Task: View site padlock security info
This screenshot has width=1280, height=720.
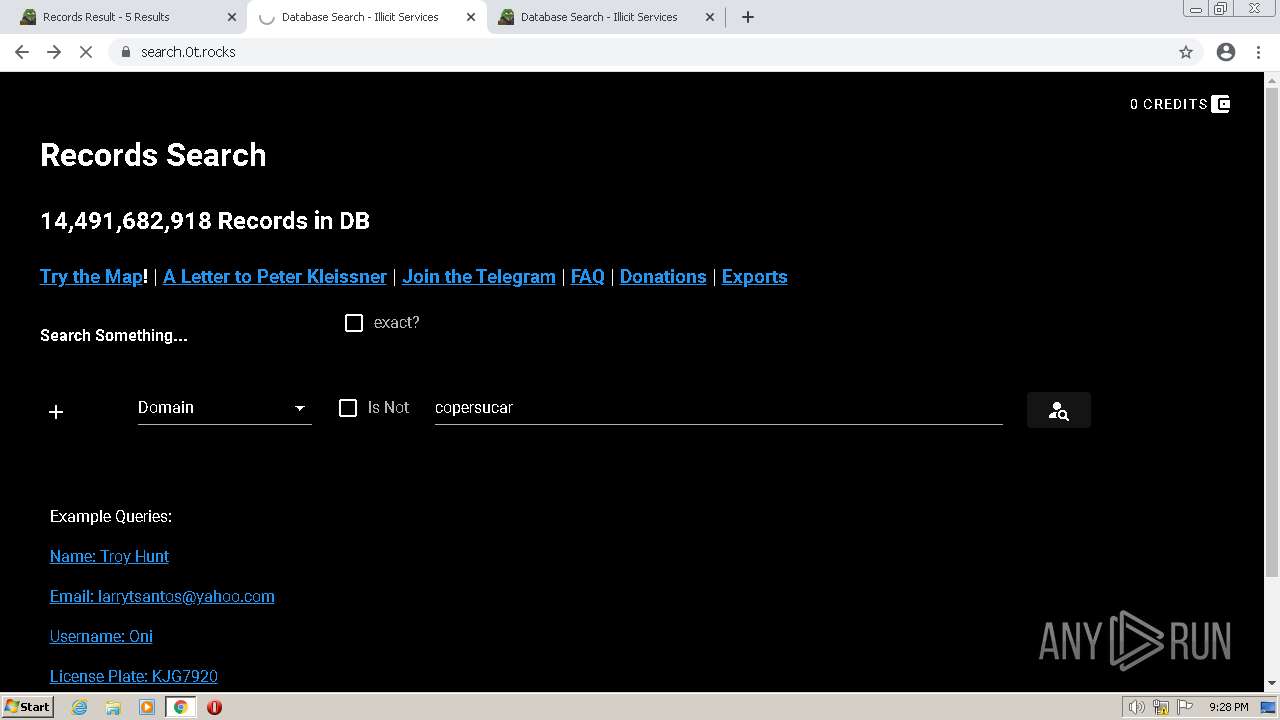Action: click(x=126, y=52)
